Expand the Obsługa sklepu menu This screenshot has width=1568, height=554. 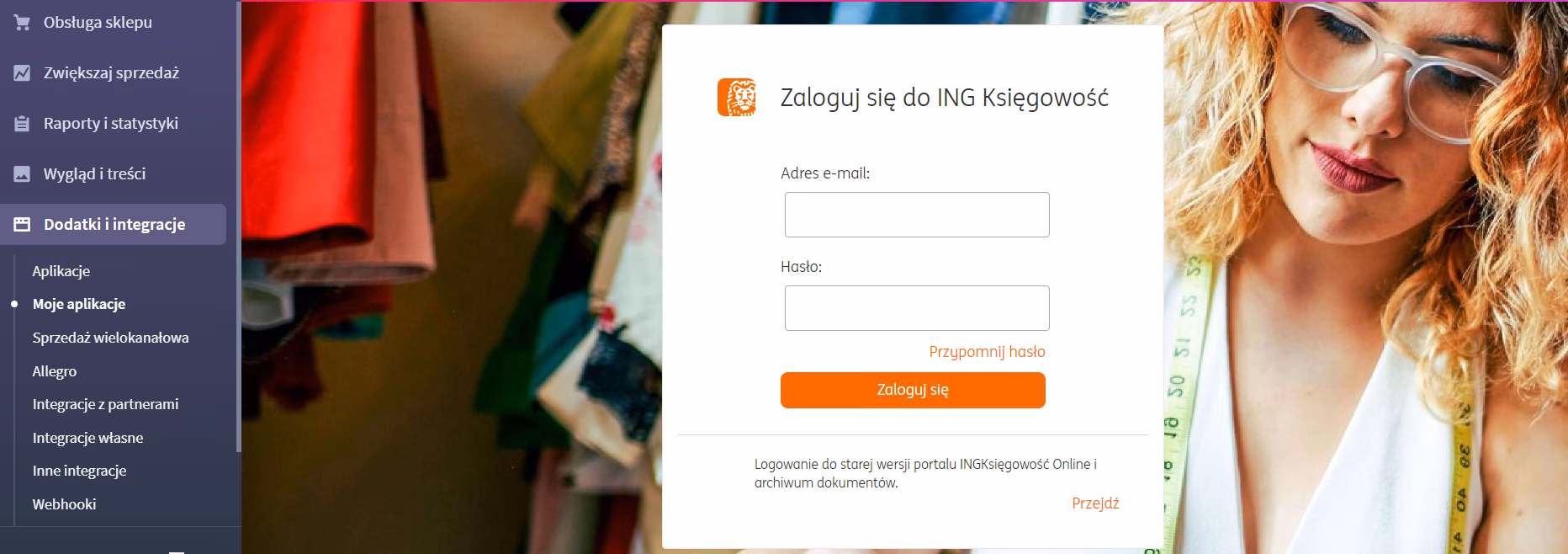[x=97, y=23]
